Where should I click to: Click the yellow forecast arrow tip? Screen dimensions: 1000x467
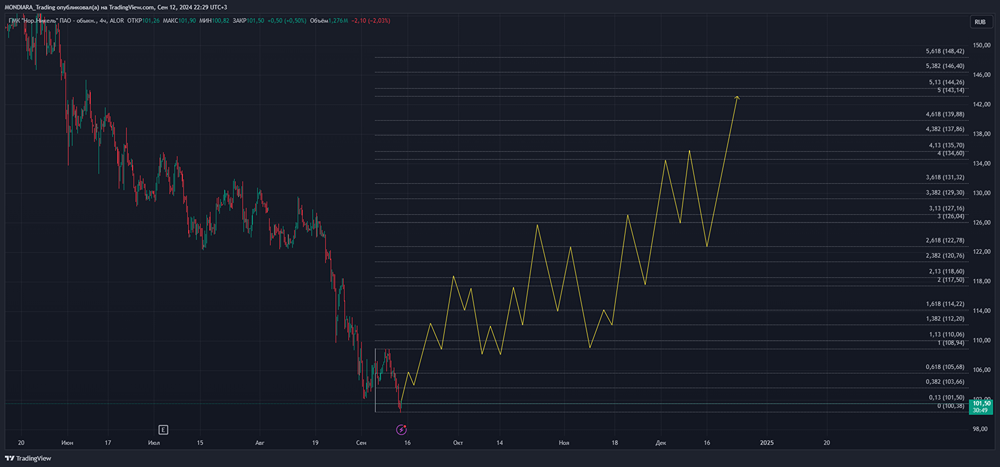pyautogui.click(x=737, y=97)
